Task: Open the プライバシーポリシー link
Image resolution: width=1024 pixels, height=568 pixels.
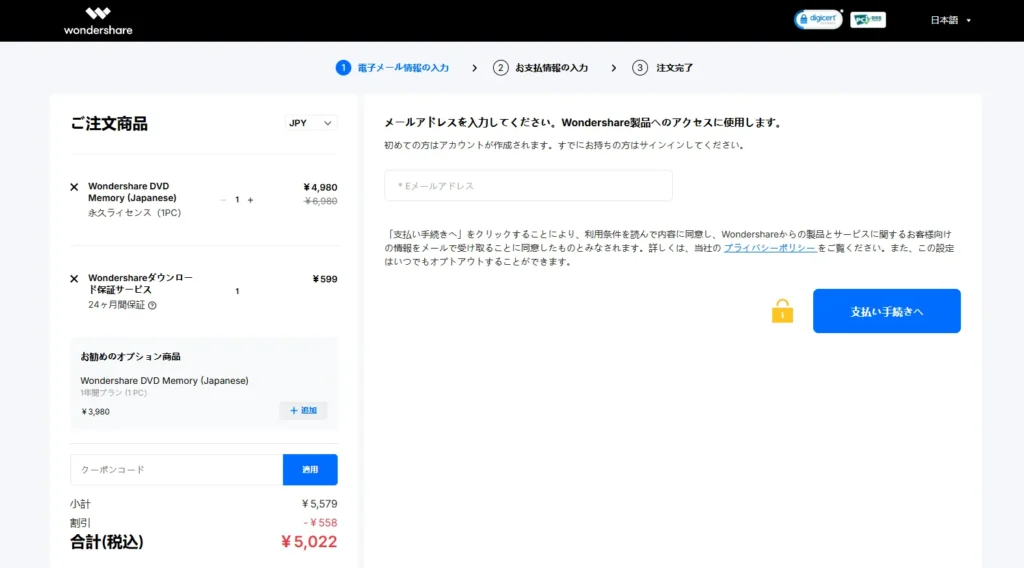Action: pos(769,248)
